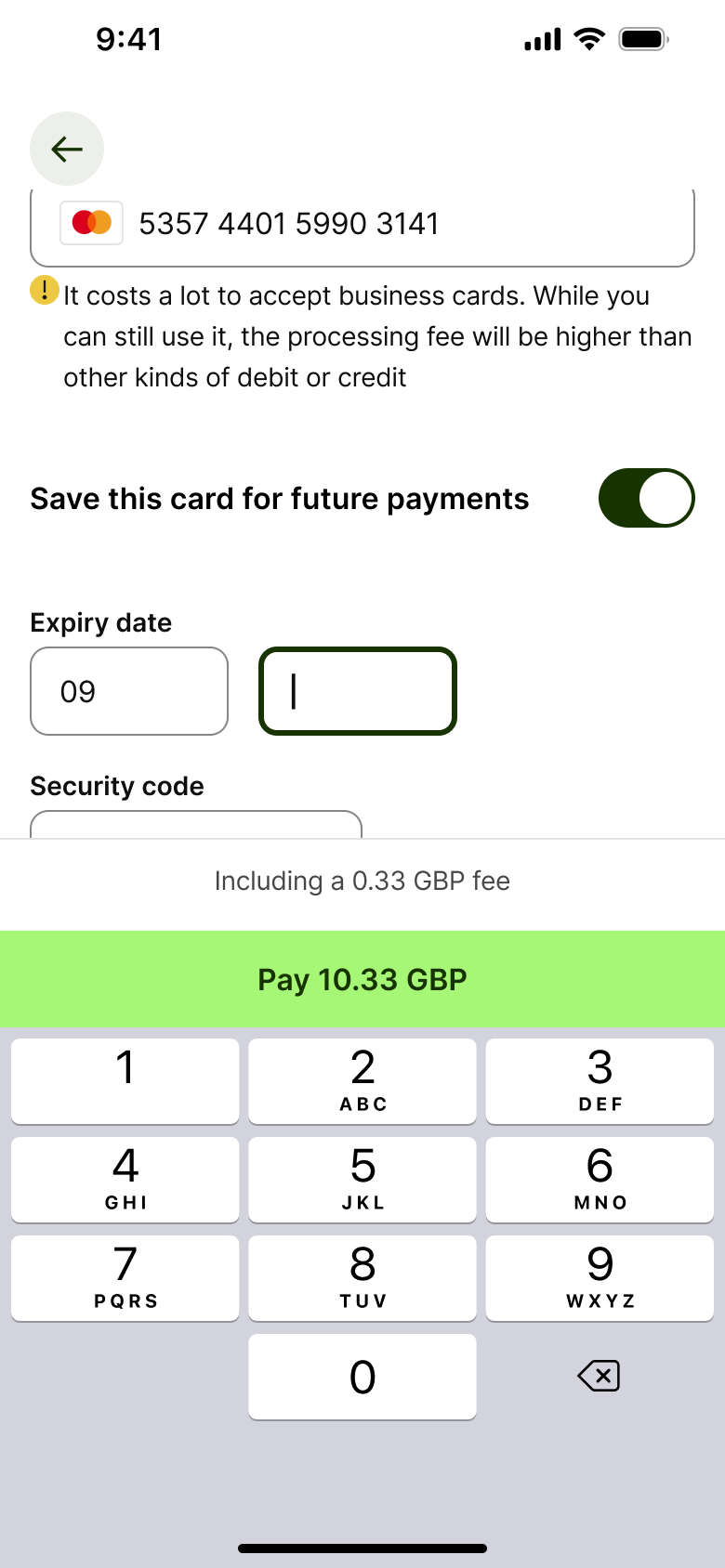The width and height of the screenshot is (725, 1568).
Task: Tap keypad key 2 ABC
Action: pyautogui.click(x=362, y=1081)
